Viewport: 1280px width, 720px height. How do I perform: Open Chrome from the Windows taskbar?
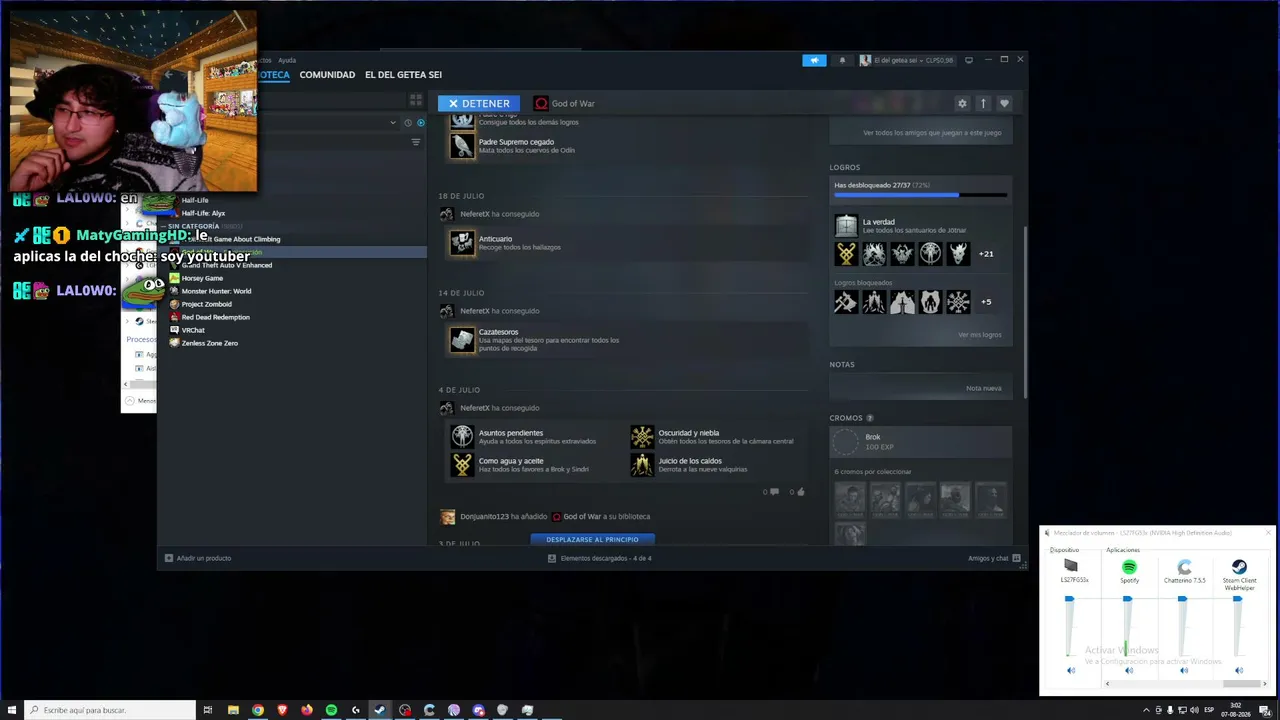258,710
